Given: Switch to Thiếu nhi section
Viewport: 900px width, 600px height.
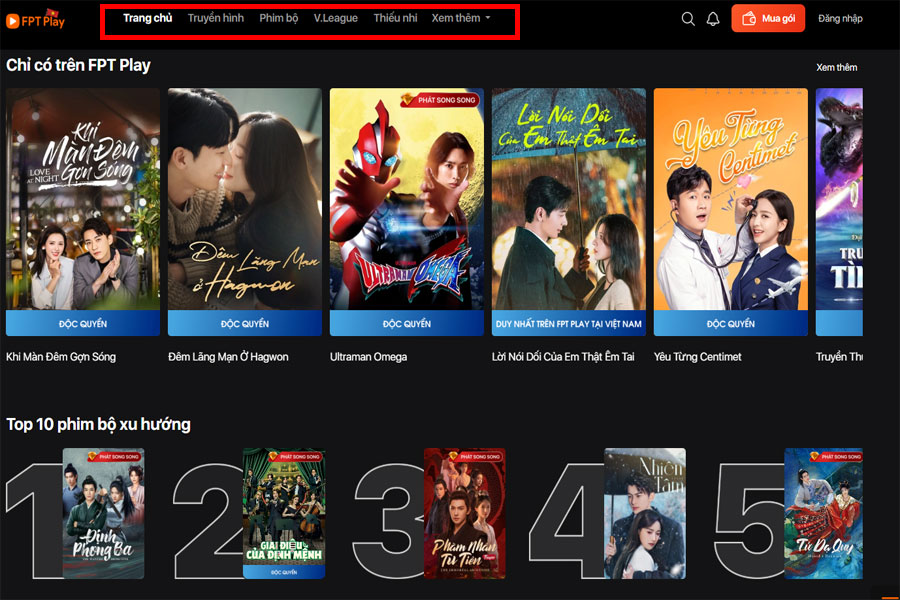Looking at the screenshot, I should (395, 18).
